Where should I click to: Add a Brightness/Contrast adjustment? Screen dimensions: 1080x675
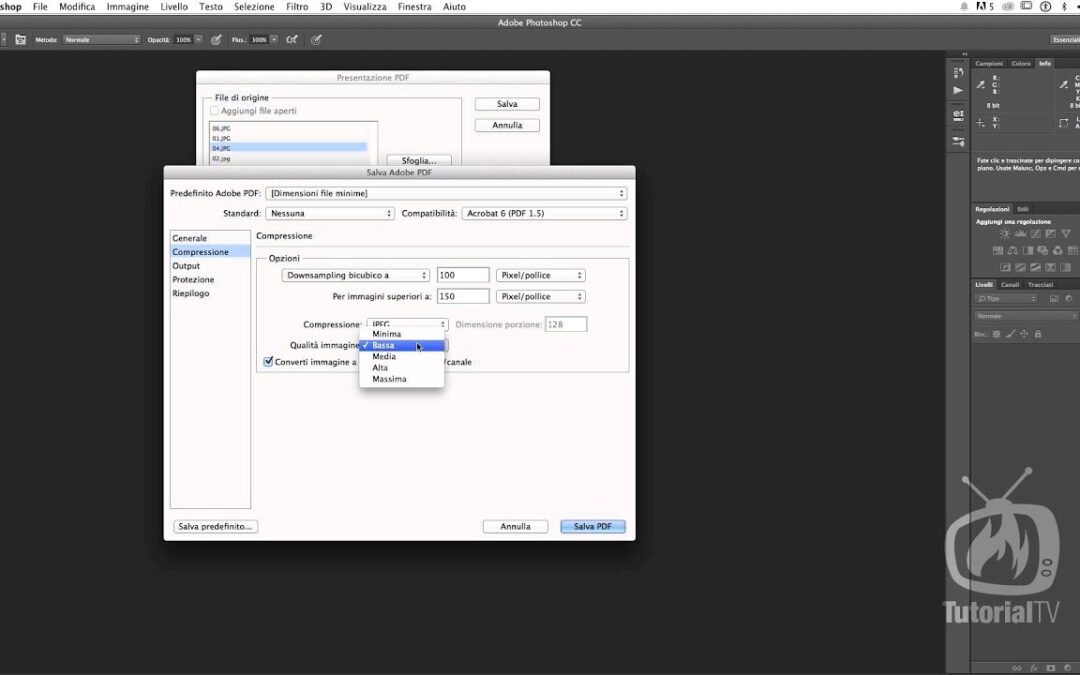[x=1004, y=234]
